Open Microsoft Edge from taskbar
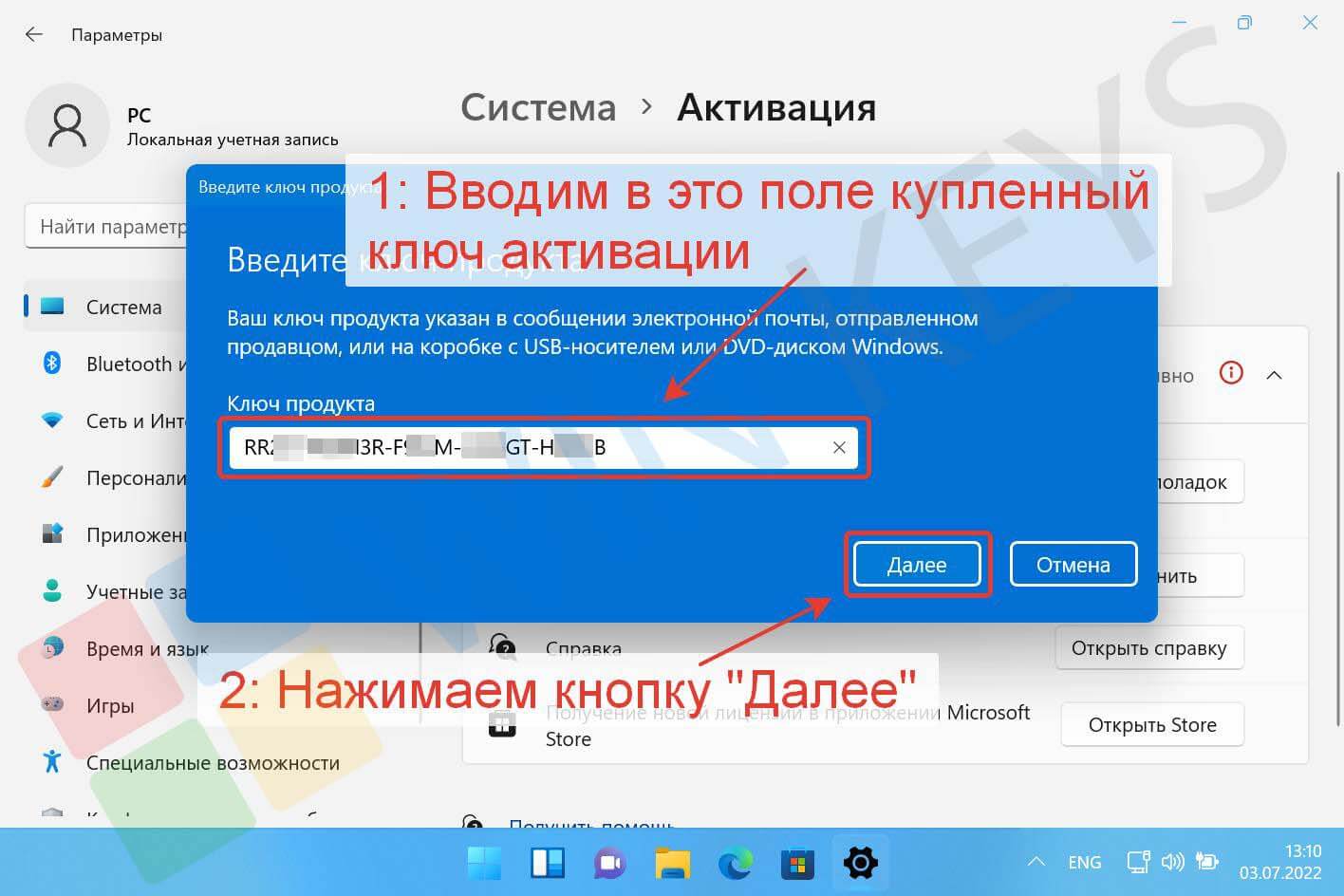The height and width of the screenshot is (896, 1344). pyautogui.click(x=735, y=863)
